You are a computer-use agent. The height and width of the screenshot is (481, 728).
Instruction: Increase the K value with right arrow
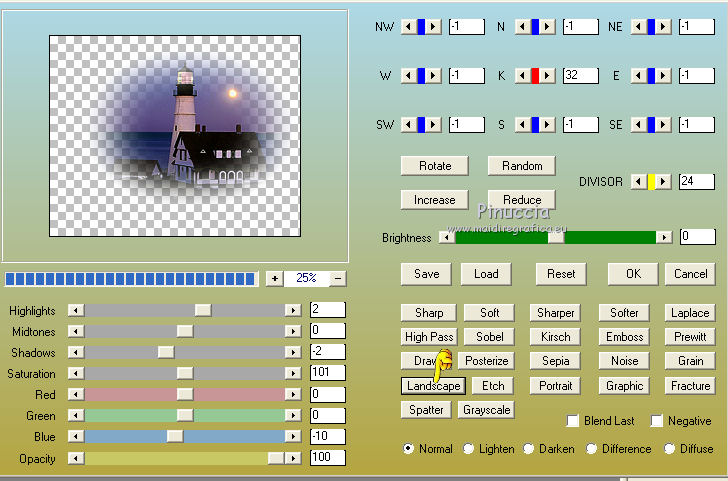tap(547, 75)
